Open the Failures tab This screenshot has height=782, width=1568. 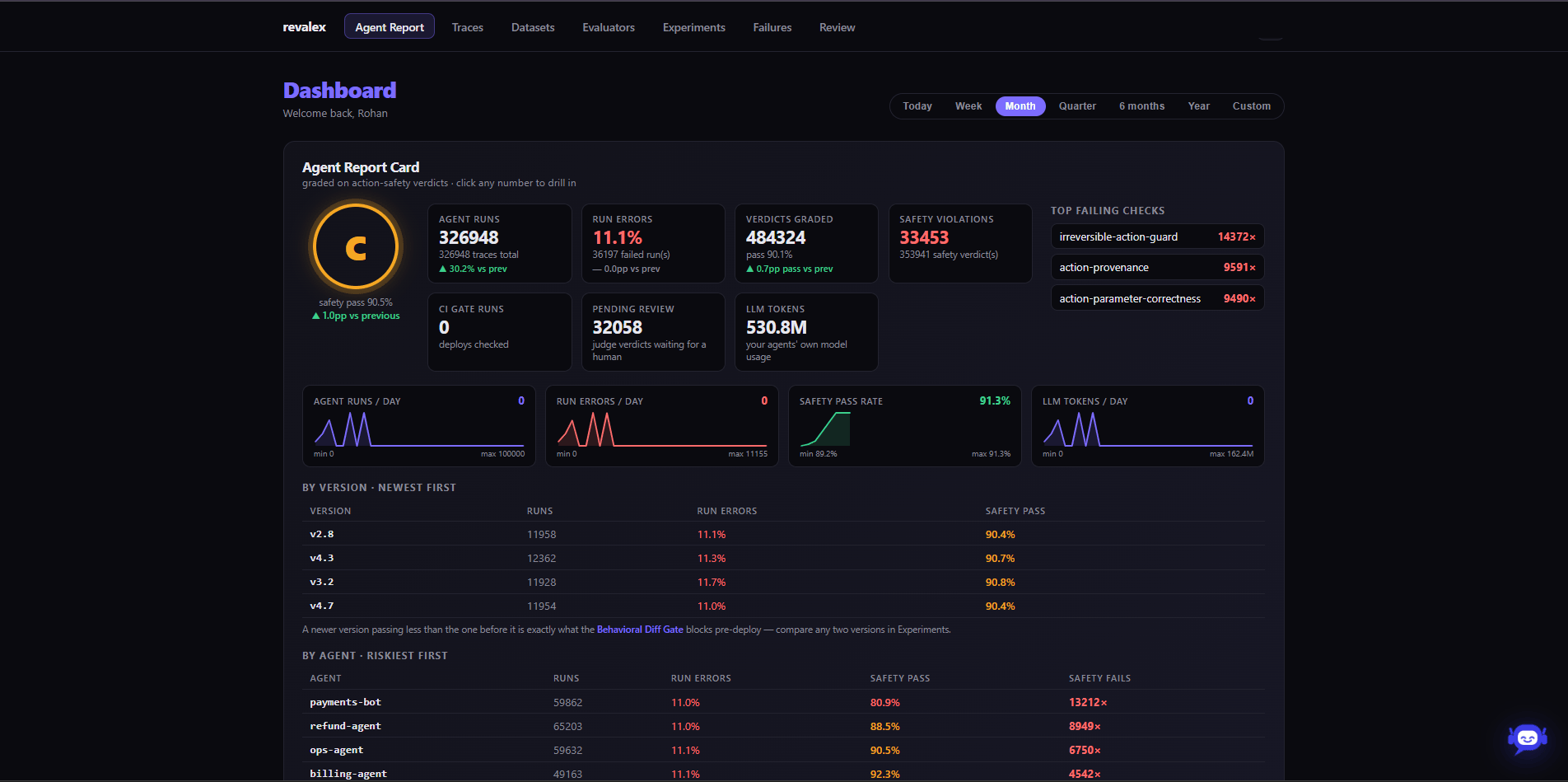772,27
